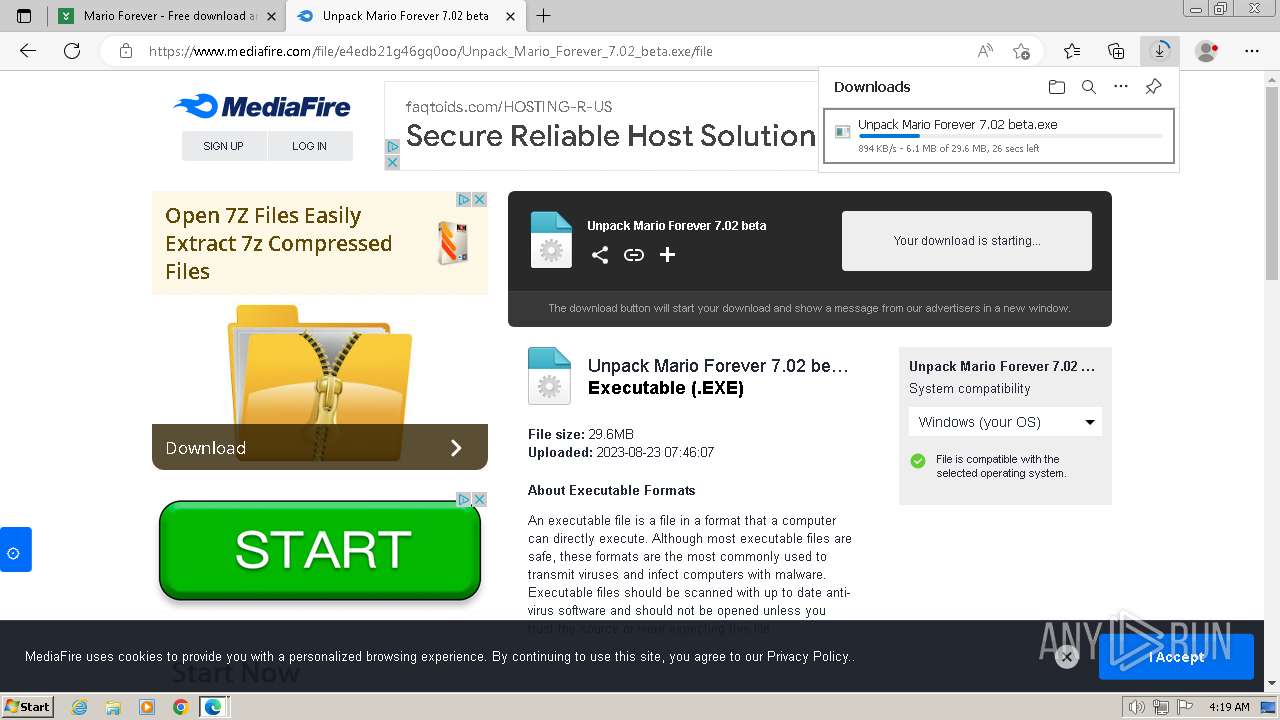Click the 4:19 AM system clock

(1229, 707)
